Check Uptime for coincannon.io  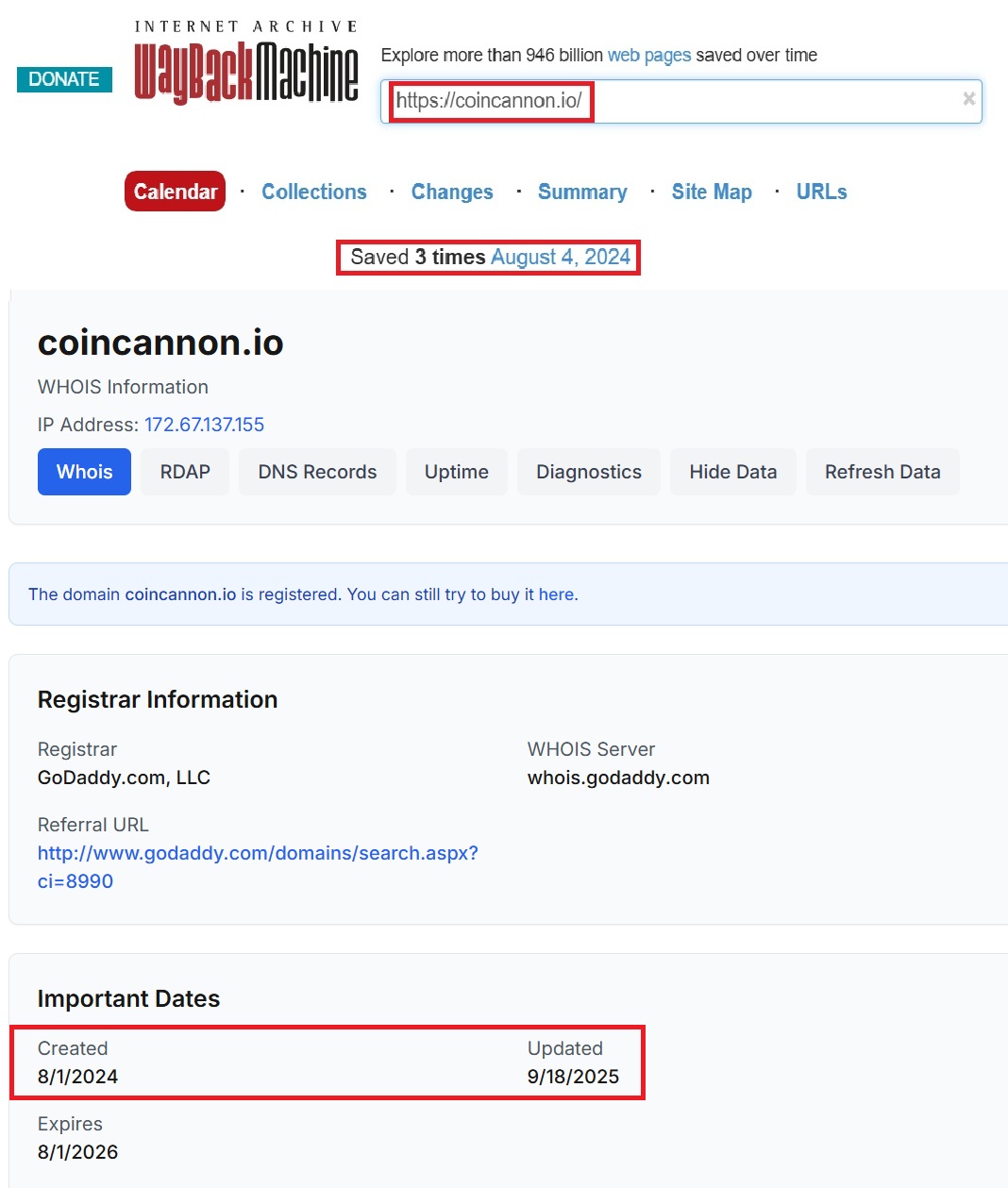pos(456,472)
